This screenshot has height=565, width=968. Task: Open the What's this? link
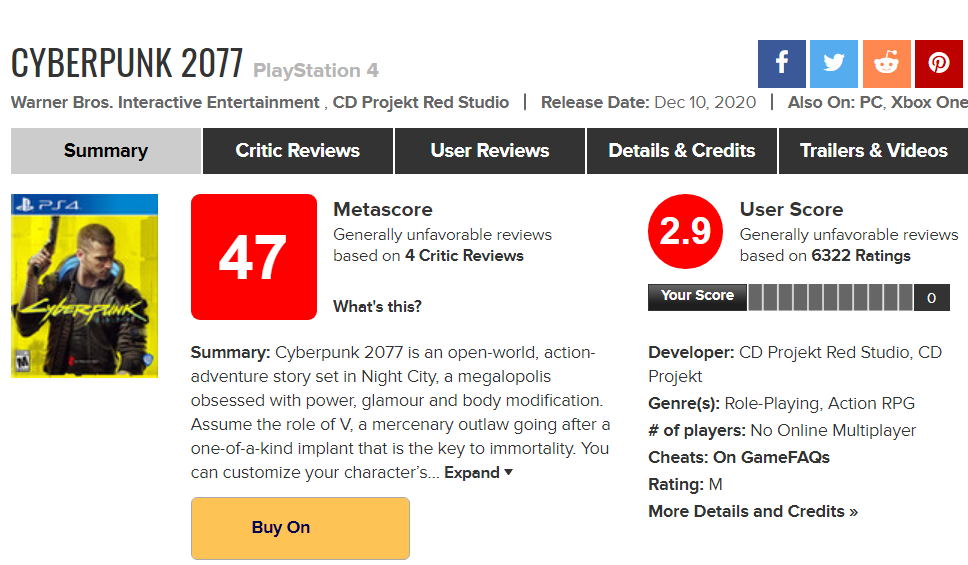point(377,306)
